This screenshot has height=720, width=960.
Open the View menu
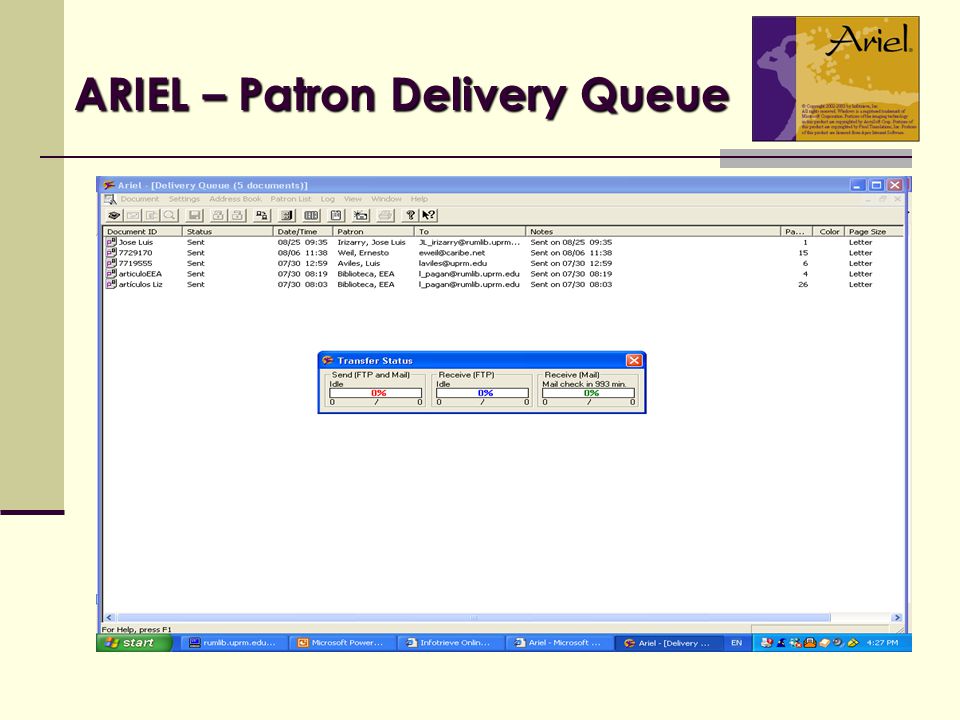[353, 199]
